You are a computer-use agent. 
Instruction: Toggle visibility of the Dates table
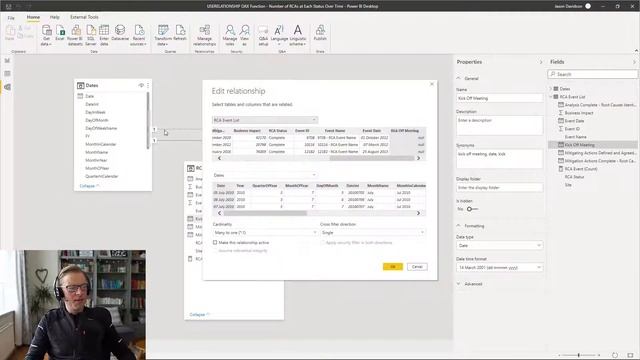point(141,85)
